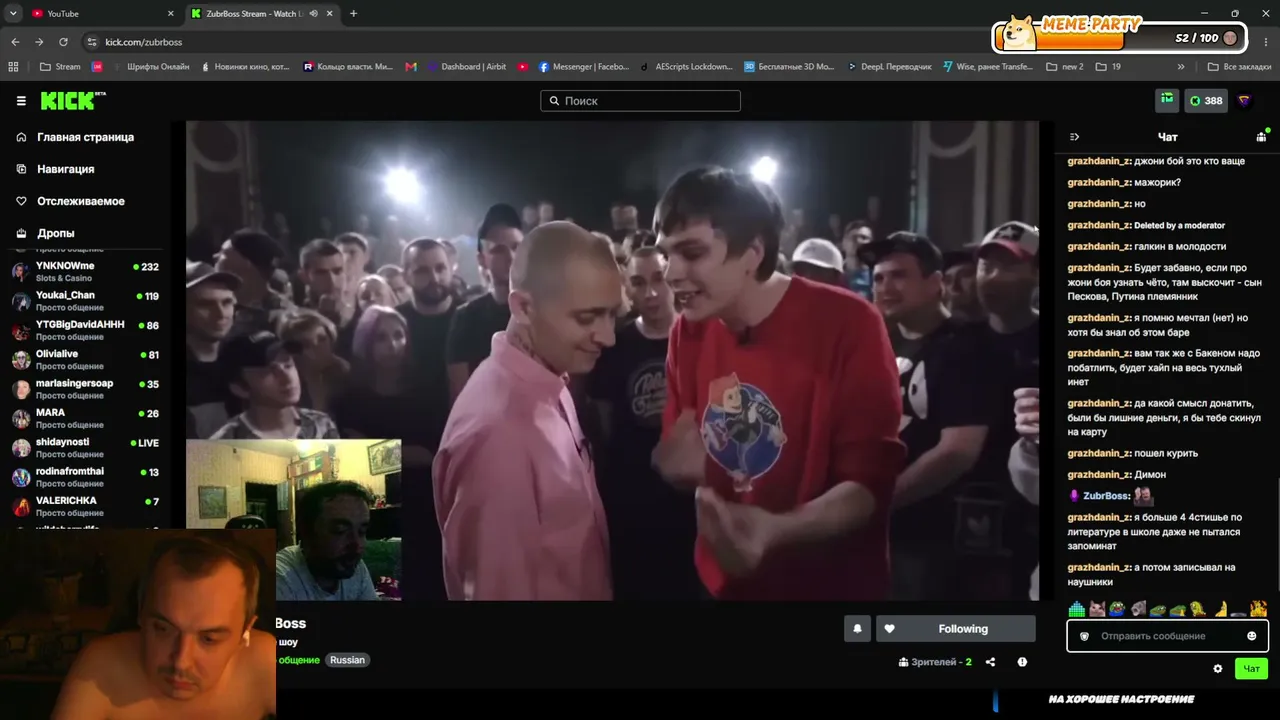Open YTGBigDavidAHHH channel in sidebar
Image resolution: width=1280 pixels, height=720 pixels.
point(85,330)
